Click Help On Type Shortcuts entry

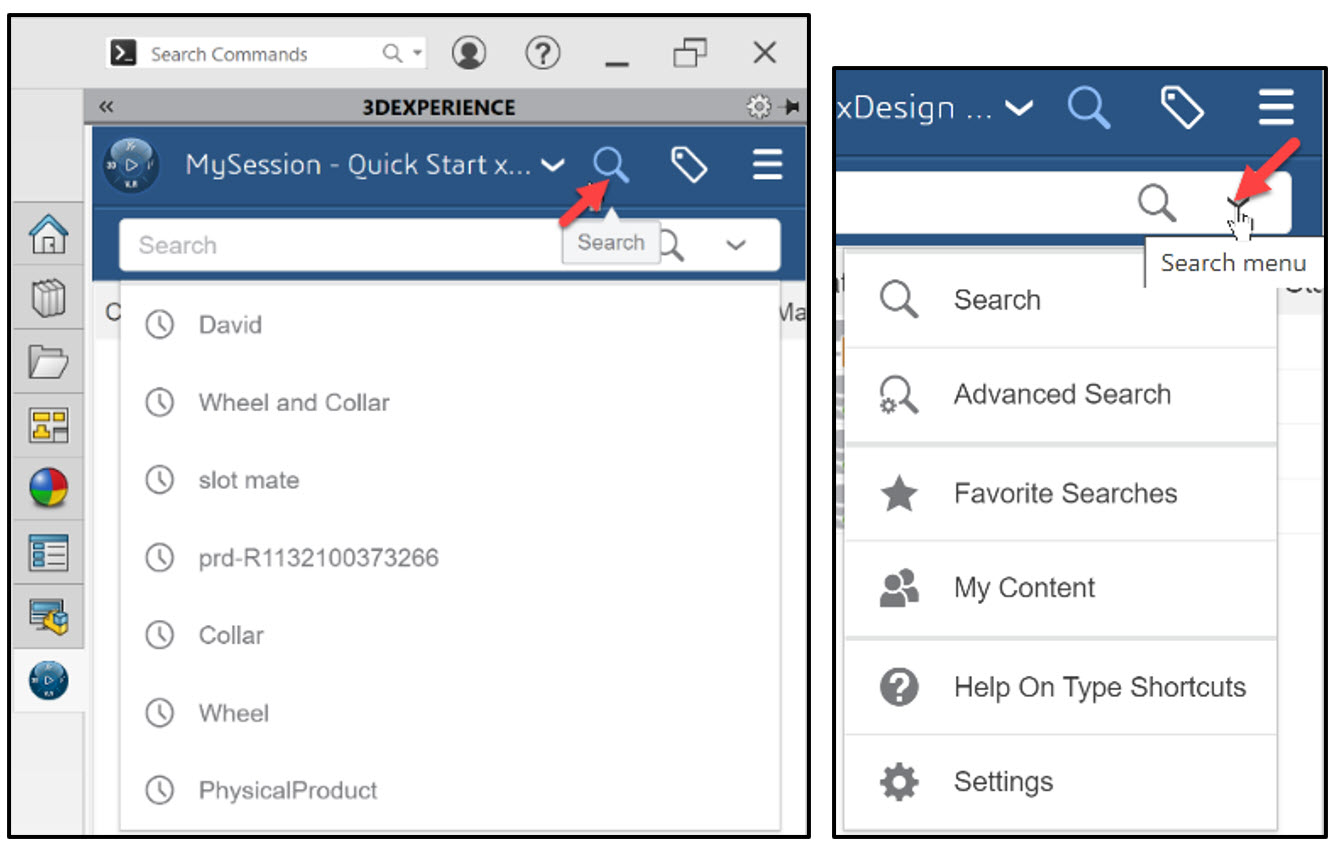tap(1100, 687)
